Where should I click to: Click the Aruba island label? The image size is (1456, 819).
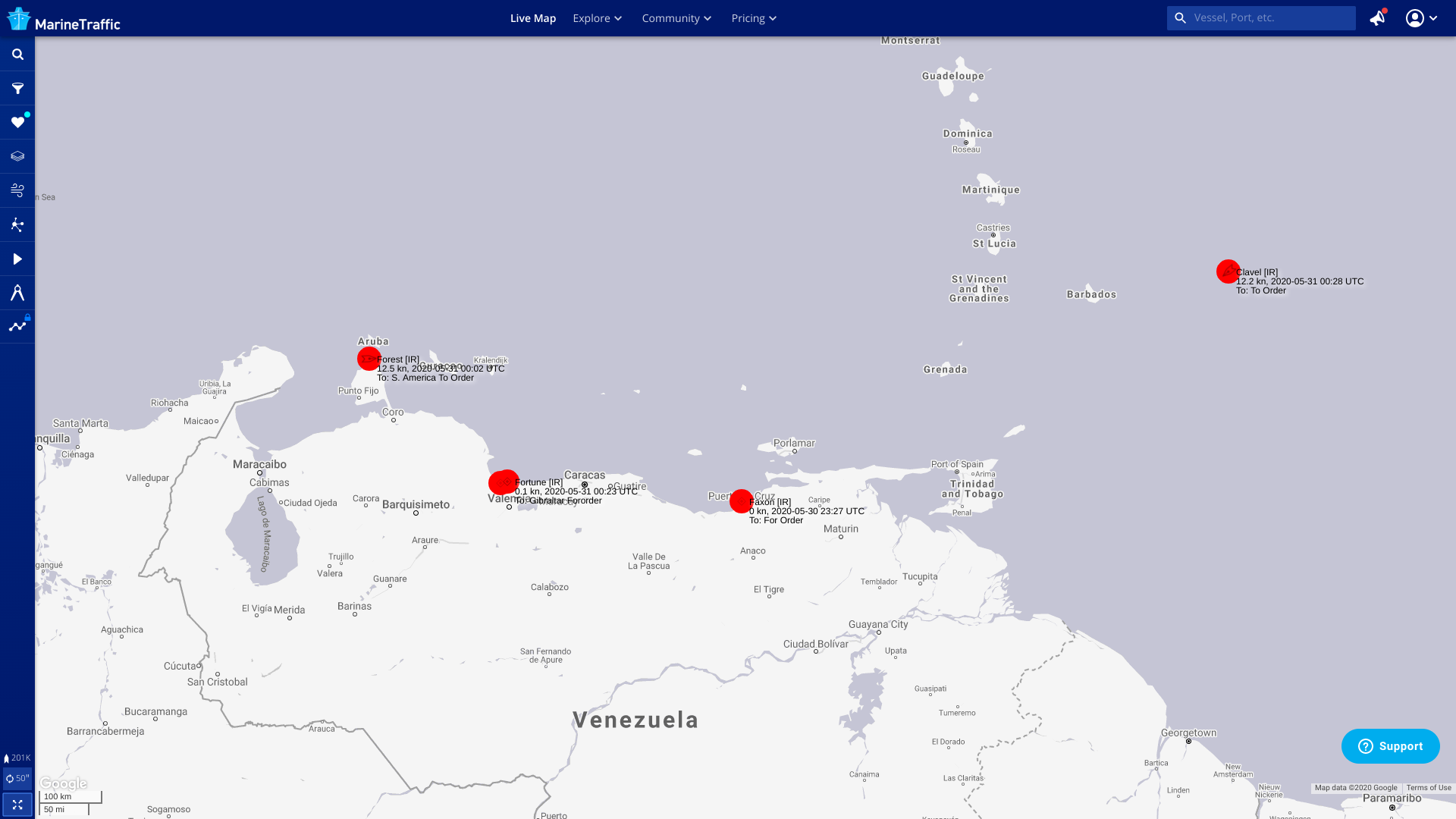(373, 341)
